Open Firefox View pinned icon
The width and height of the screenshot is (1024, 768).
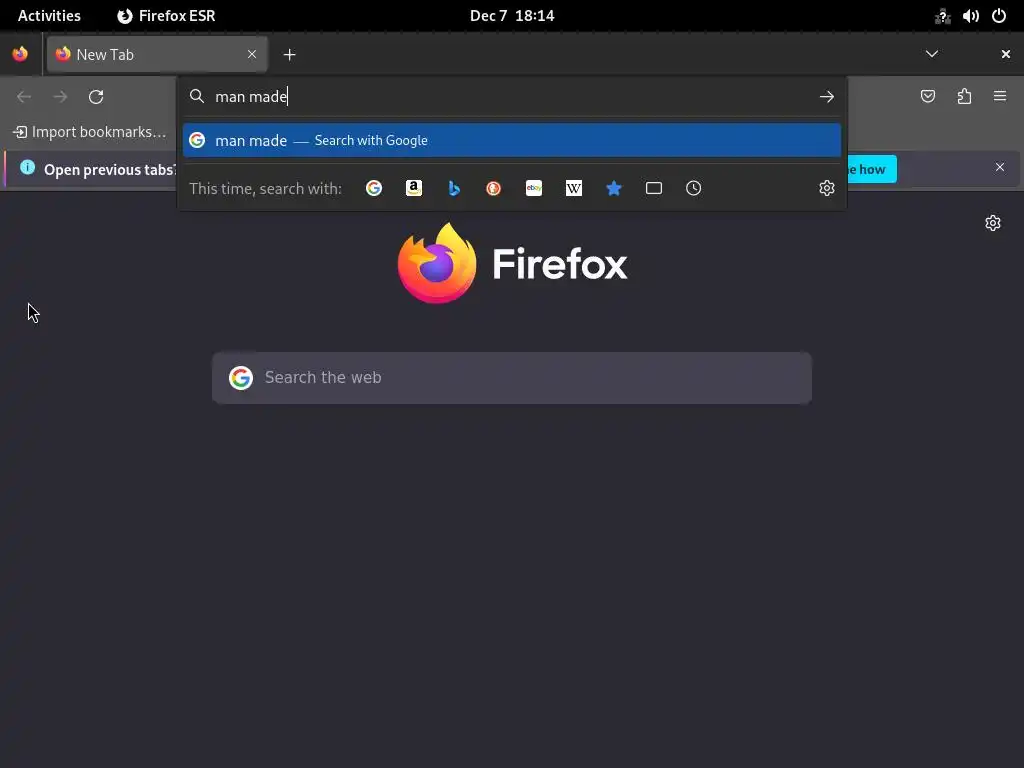(x=20, y=54)
